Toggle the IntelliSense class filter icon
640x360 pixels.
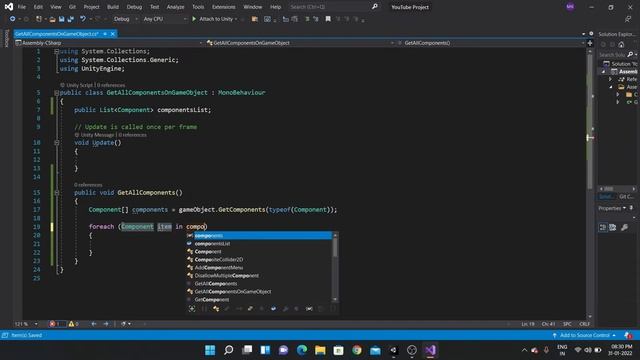click(216, 309)
